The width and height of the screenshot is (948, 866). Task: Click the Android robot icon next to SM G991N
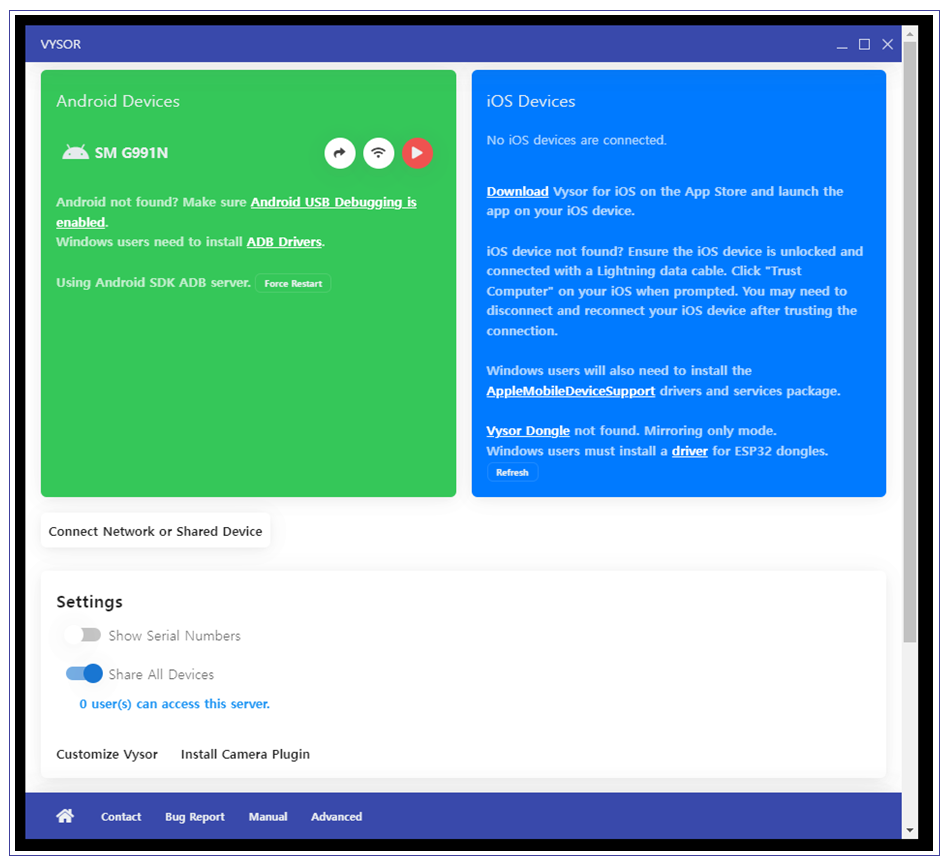click(75, 152)
